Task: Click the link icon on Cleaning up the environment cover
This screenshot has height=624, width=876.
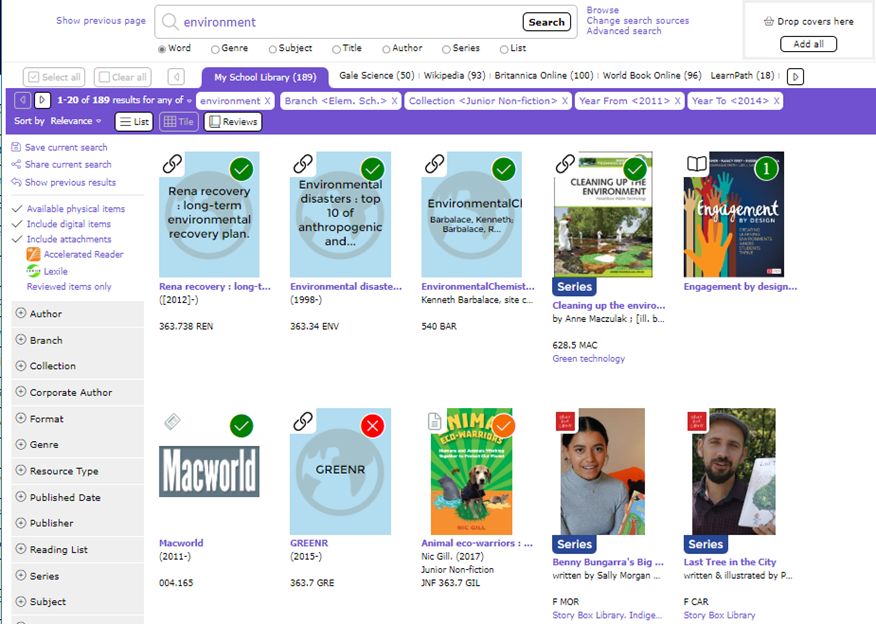Action: (x=565, y=164)
